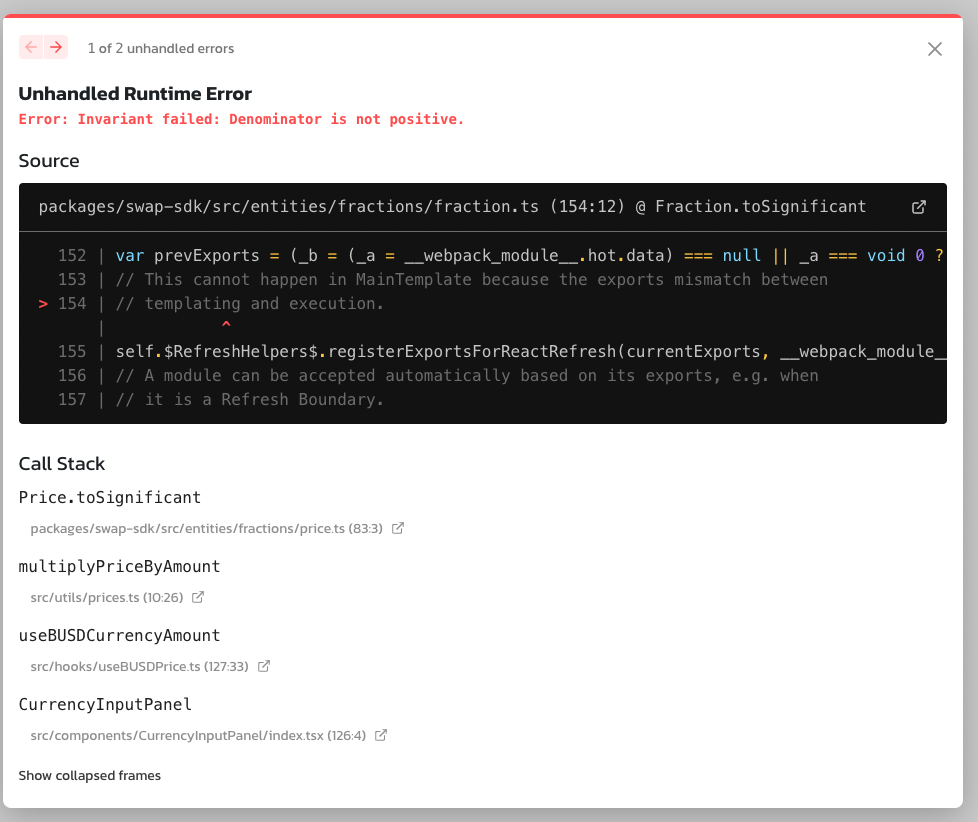Show collapsed frames in call stack

pos(89,775)
